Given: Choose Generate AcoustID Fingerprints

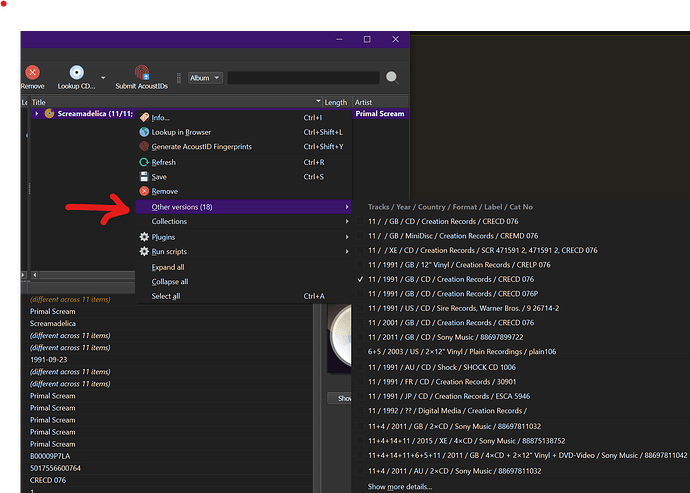Looking at the screenshot, I should click(203, 147).
